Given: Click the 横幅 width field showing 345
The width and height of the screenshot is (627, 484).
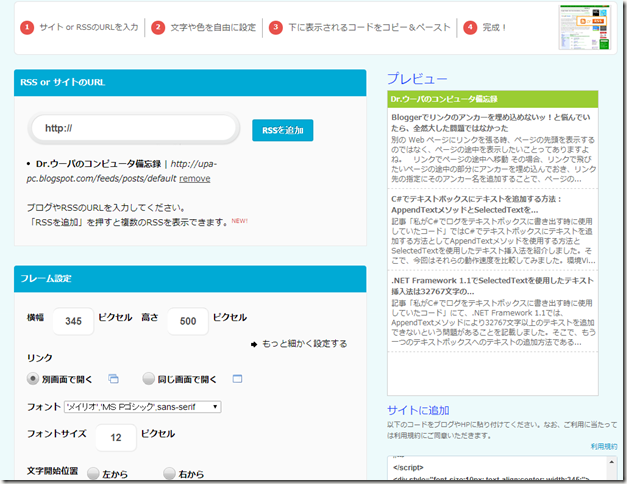Looking at the screenshot, I should [x=73, y=321].
